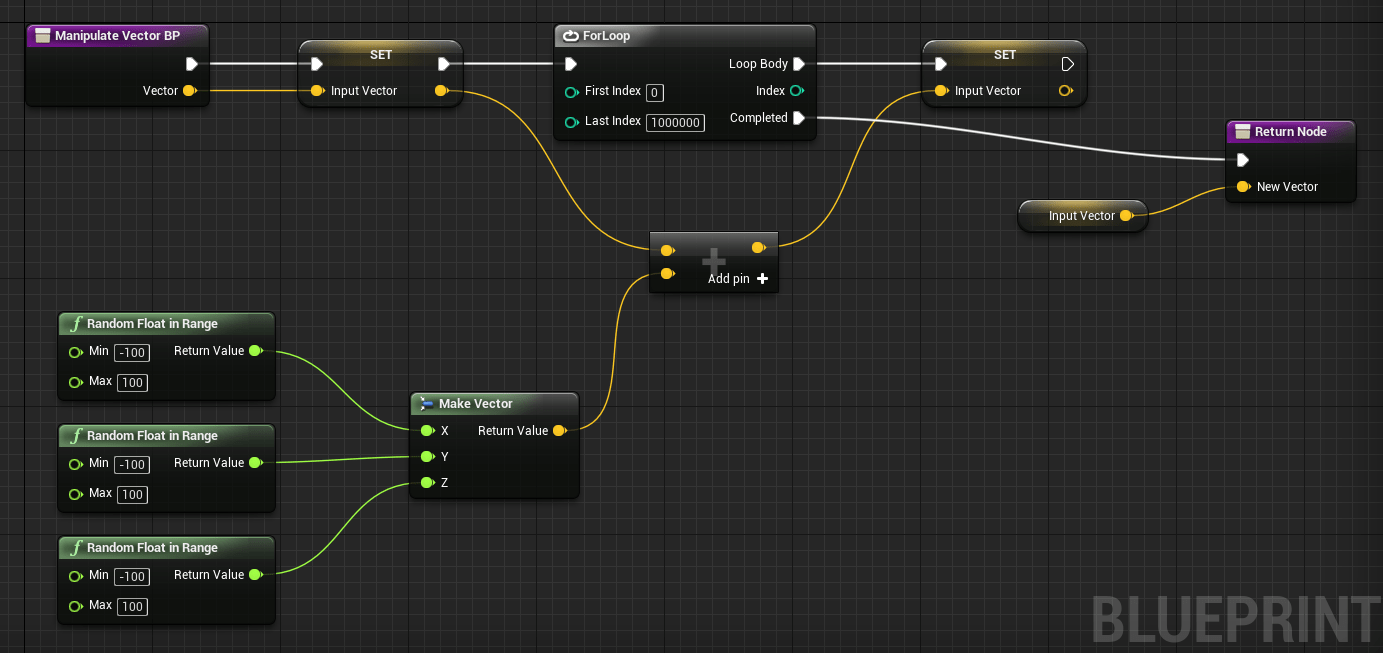This screenshot has height=653, width=1383.
Task: Click the New Vector pin on Return Node
Action: tap(1242, 186)
